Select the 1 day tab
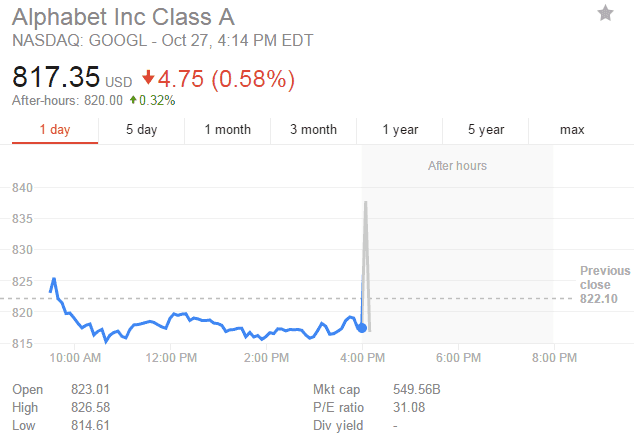The height and width of the screenshot is (437, 634). 55,130
